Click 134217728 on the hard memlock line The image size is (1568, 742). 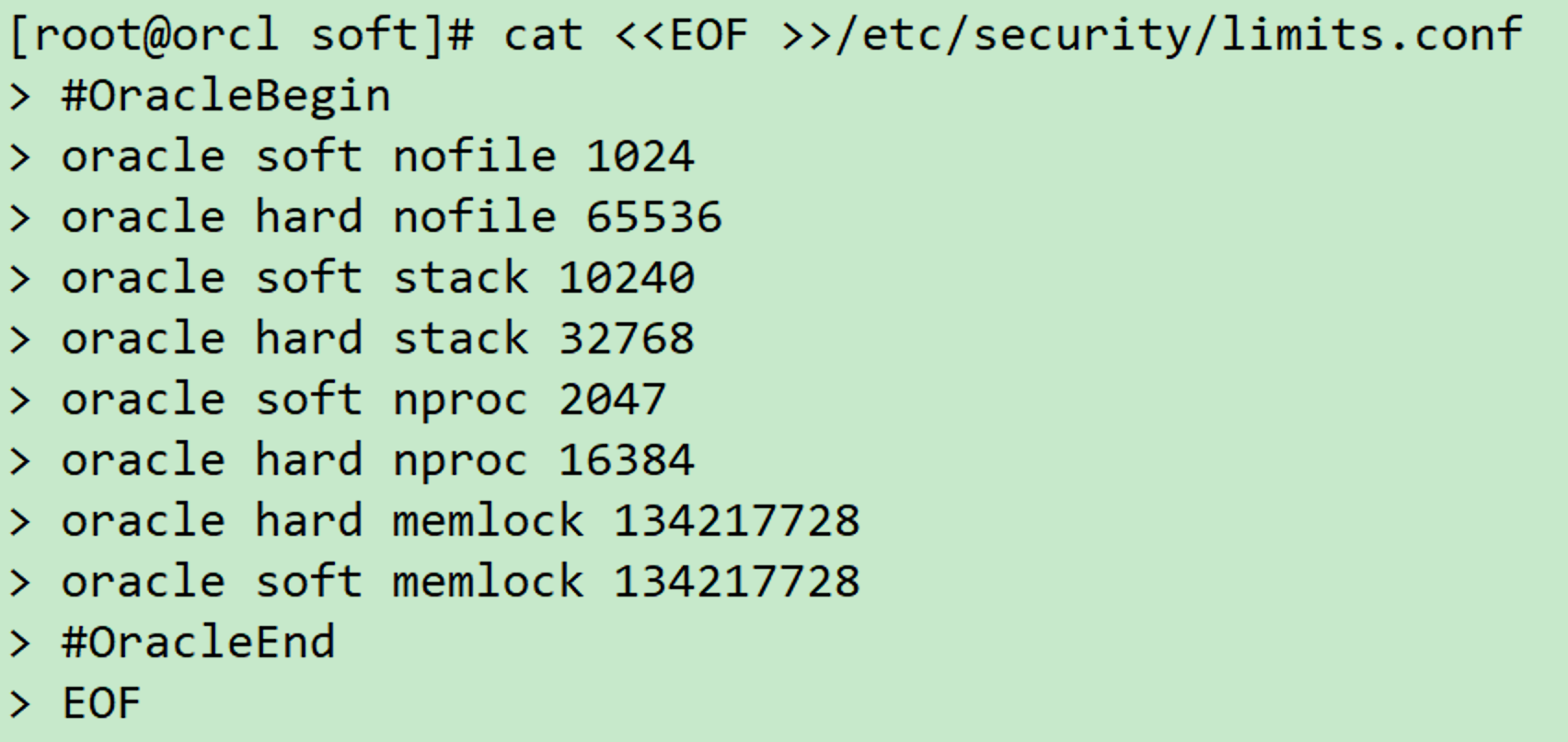coord(736,521)
